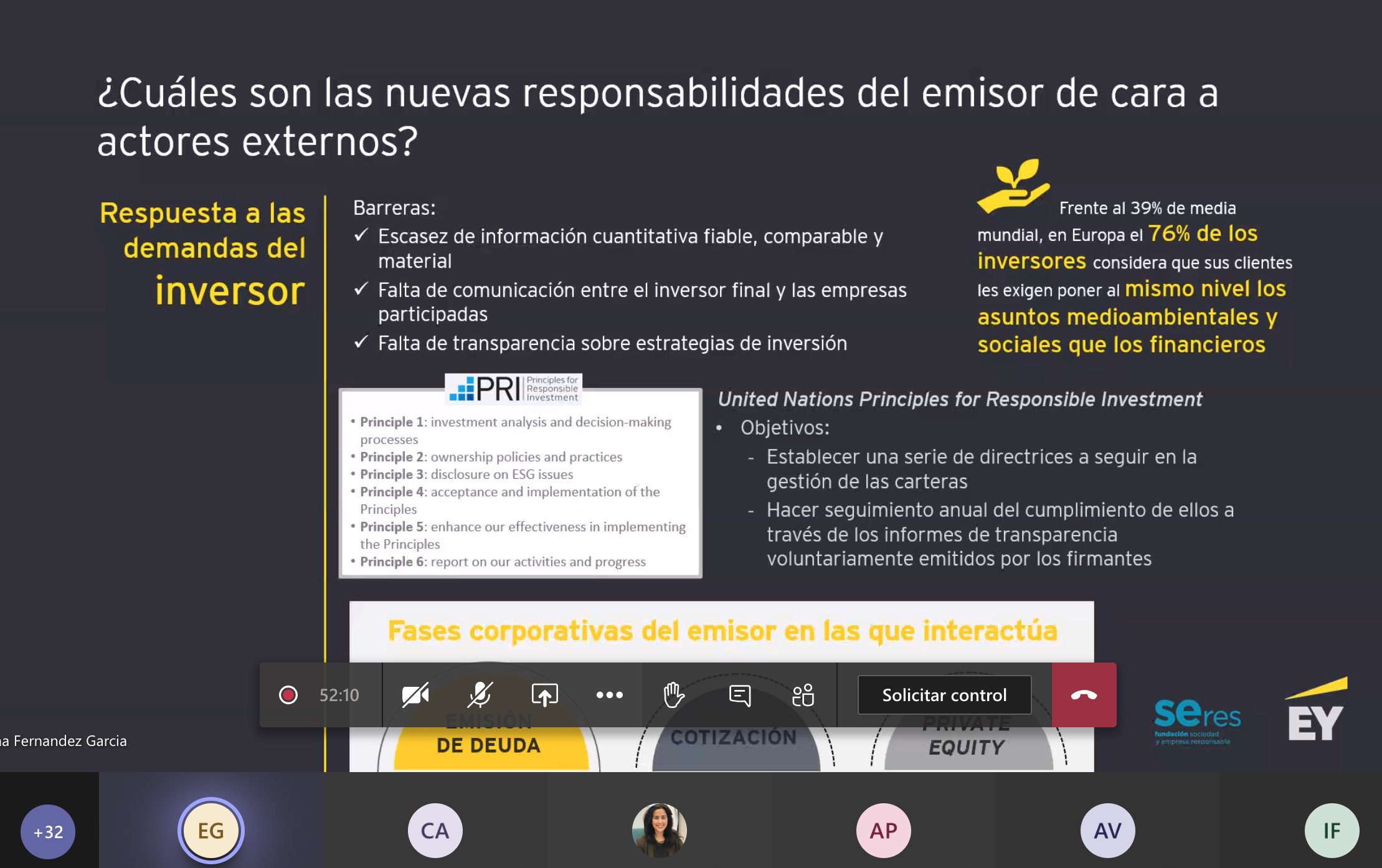Click the participant photo avatar
1382x868 pixels.
[659, 831]
